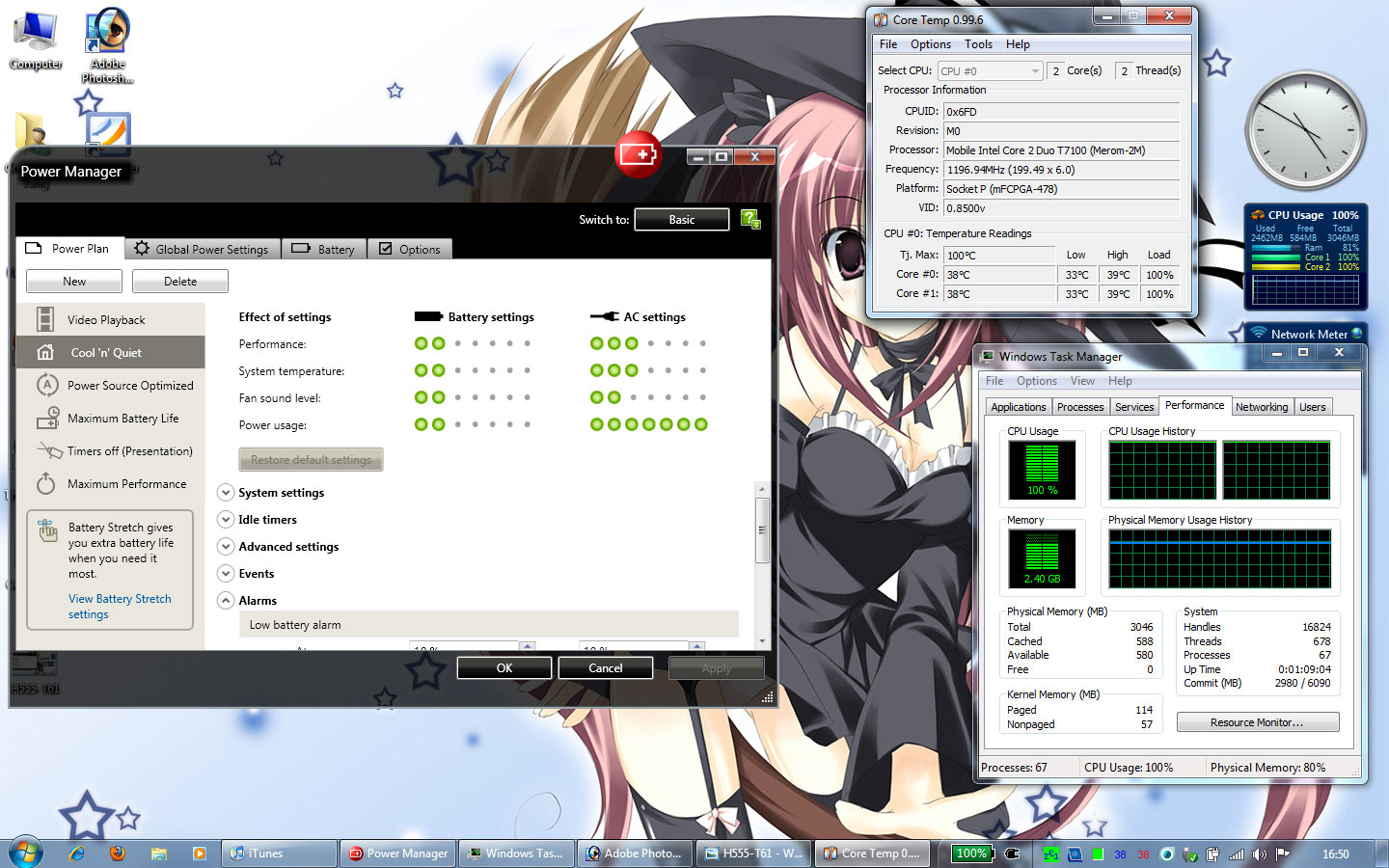Switch to Battery tab in Power Manager
Image resolution: width=1389 pixels, height=868 pixels.
point(324,249)
